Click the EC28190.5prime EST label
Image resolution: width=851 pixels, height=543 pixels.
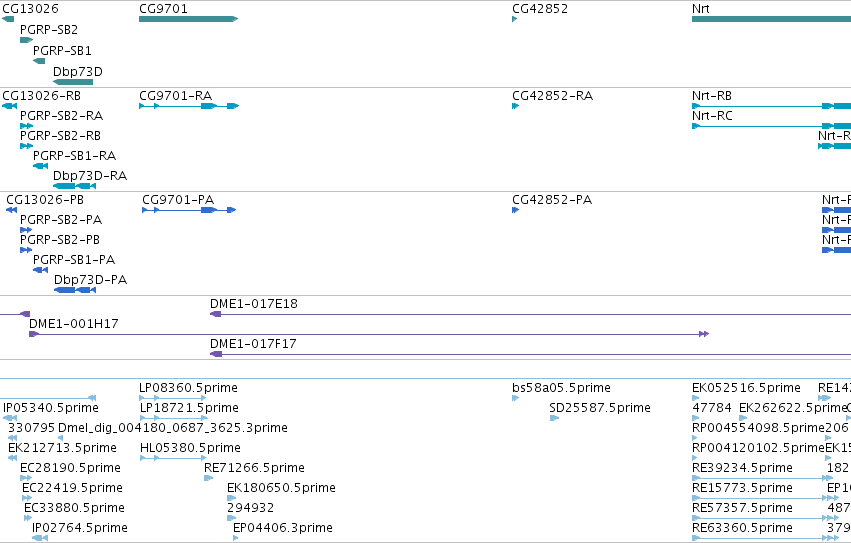(71, 469)
